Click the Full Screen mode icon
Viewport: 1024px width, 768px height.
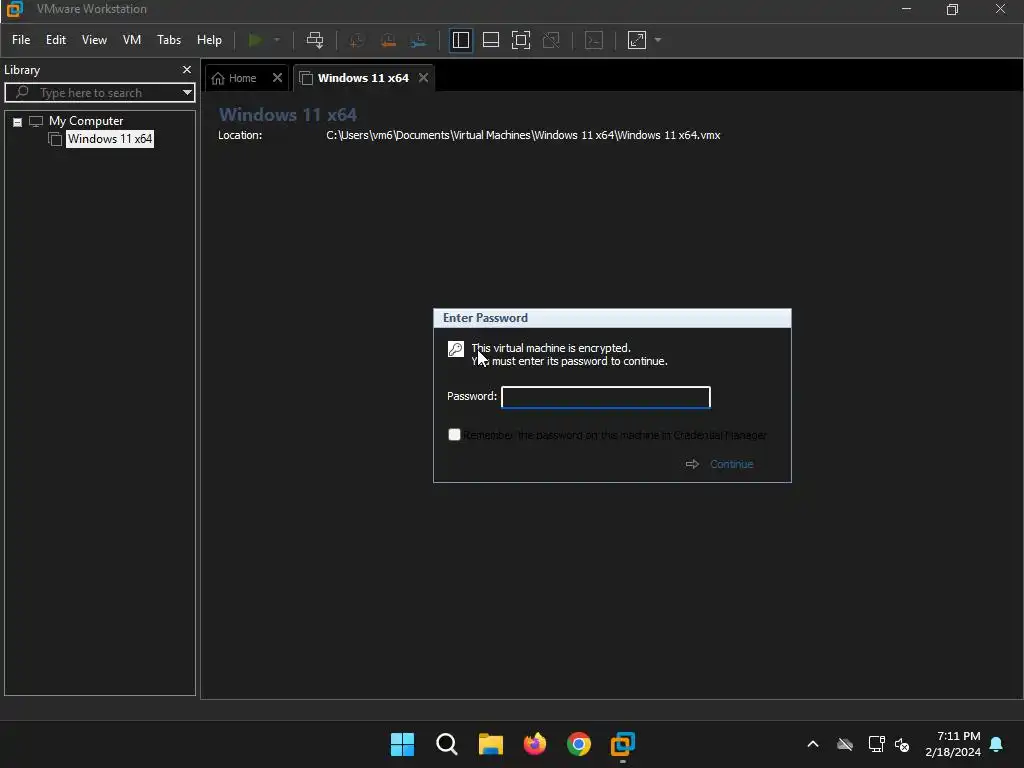(x=520, y=40)
